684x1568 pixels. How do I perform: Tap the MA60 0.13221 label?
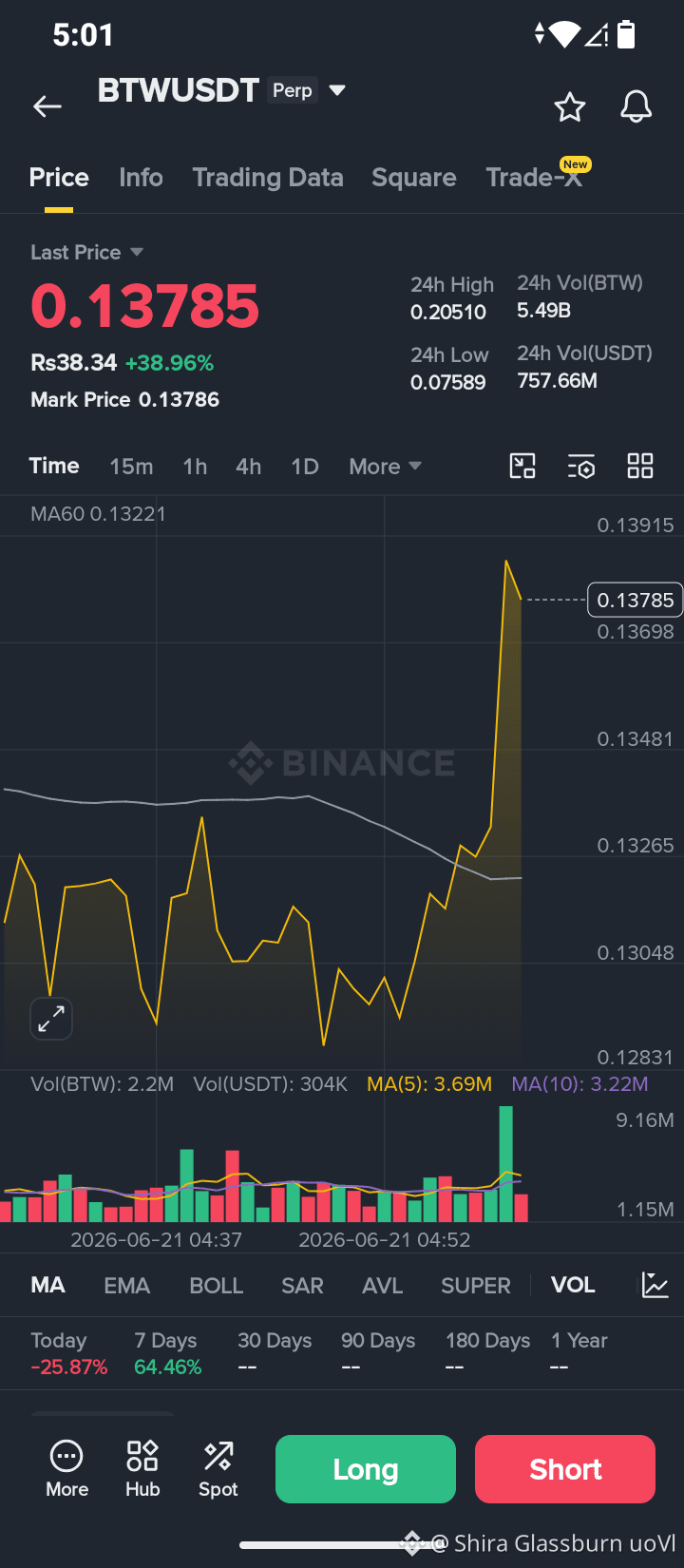(x=98, y=514)
